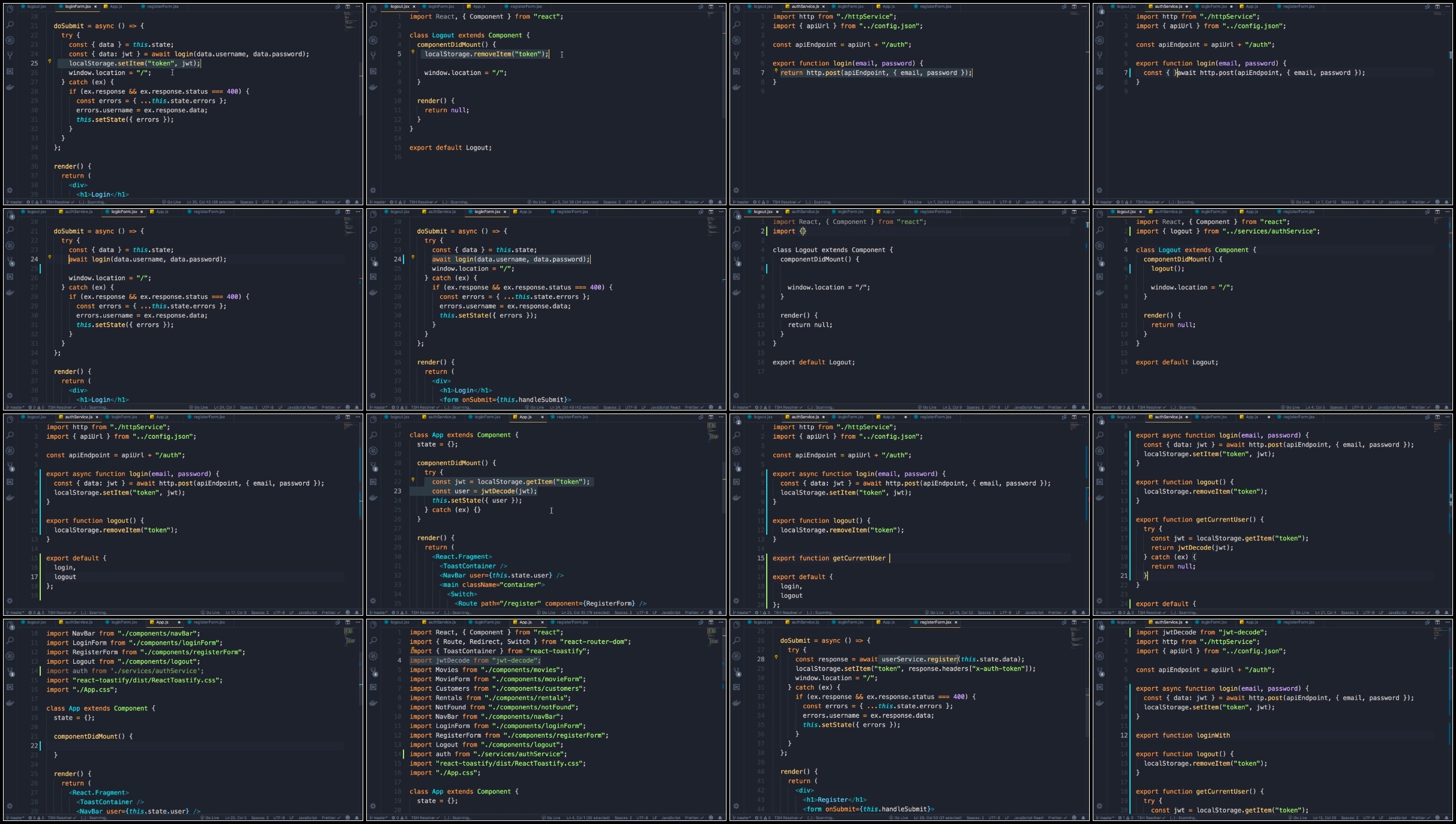This screenshot has width=1456, height=824.
Task: Open Explorer in logout.jsx window with empty 'import {}'
Action: (737, 214)
